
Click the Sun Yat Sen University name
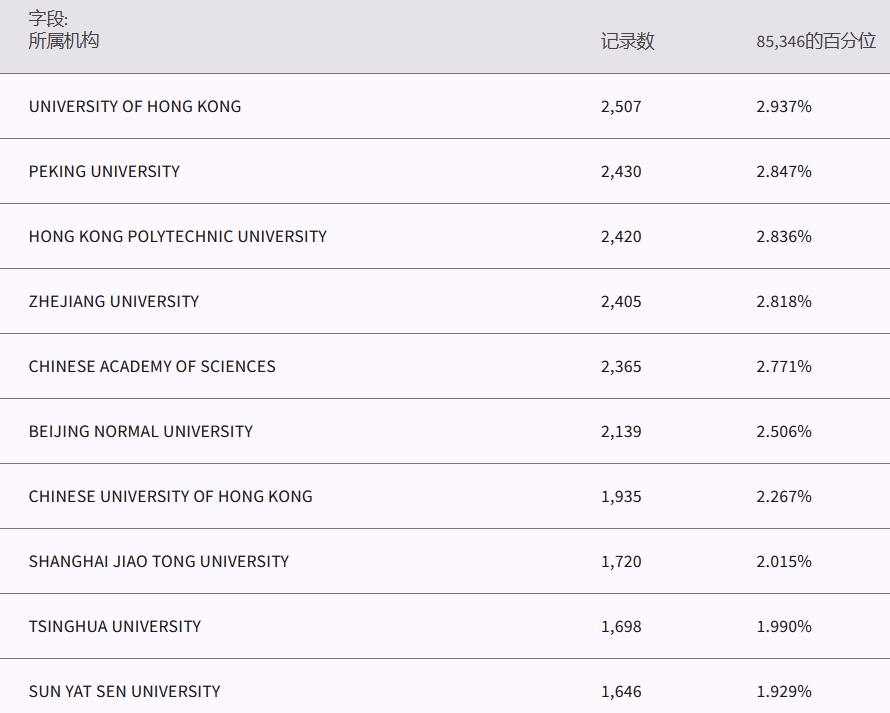(125, 691)
